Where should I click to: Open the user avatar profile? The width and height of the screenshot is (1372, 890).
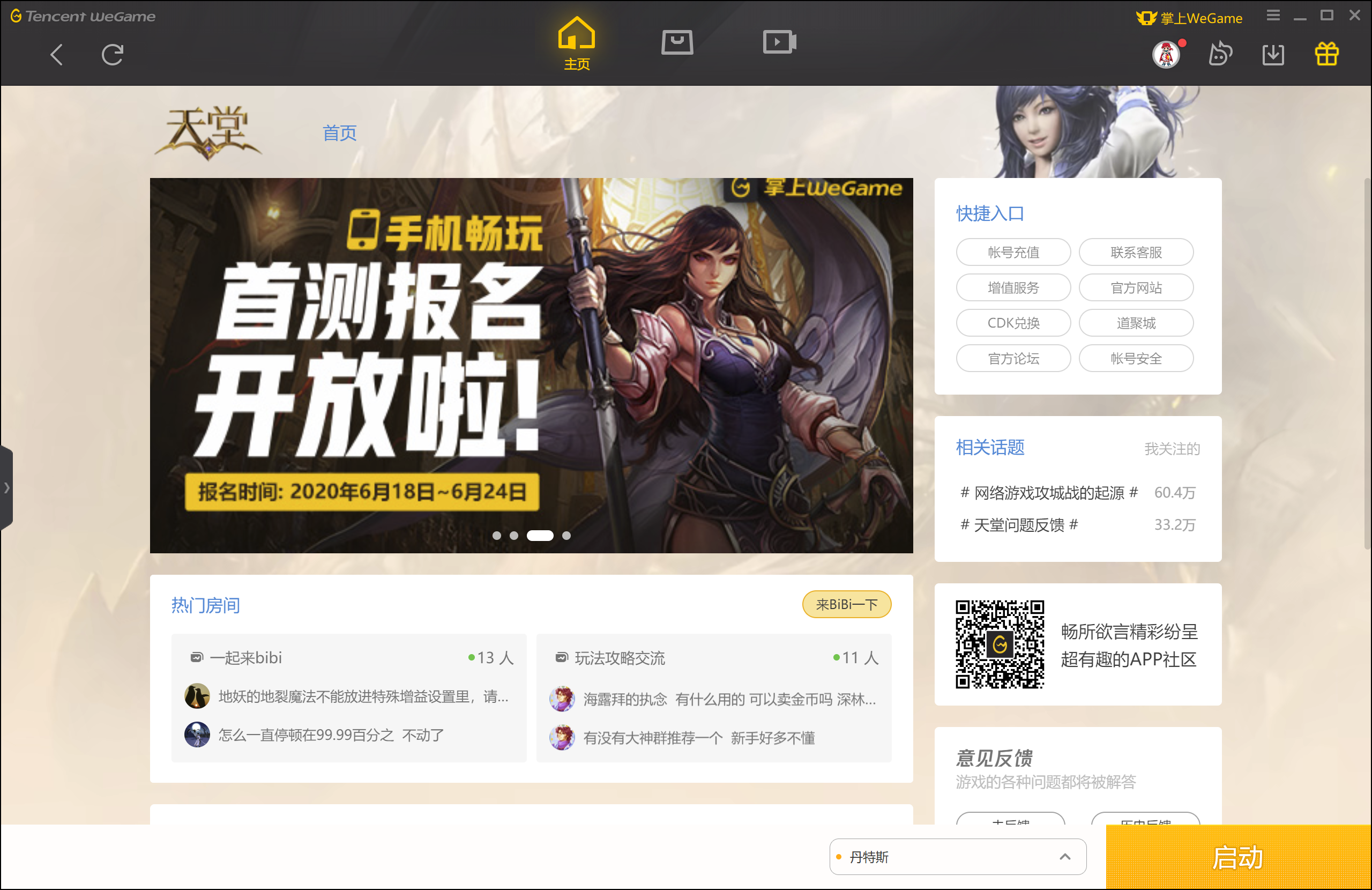click(1166, 55)
